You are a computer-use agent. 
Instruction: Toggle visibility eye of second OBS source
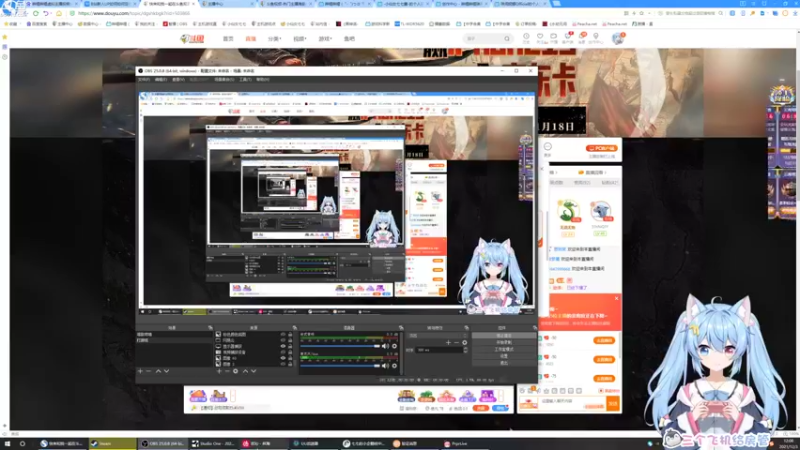coord(283,340)
